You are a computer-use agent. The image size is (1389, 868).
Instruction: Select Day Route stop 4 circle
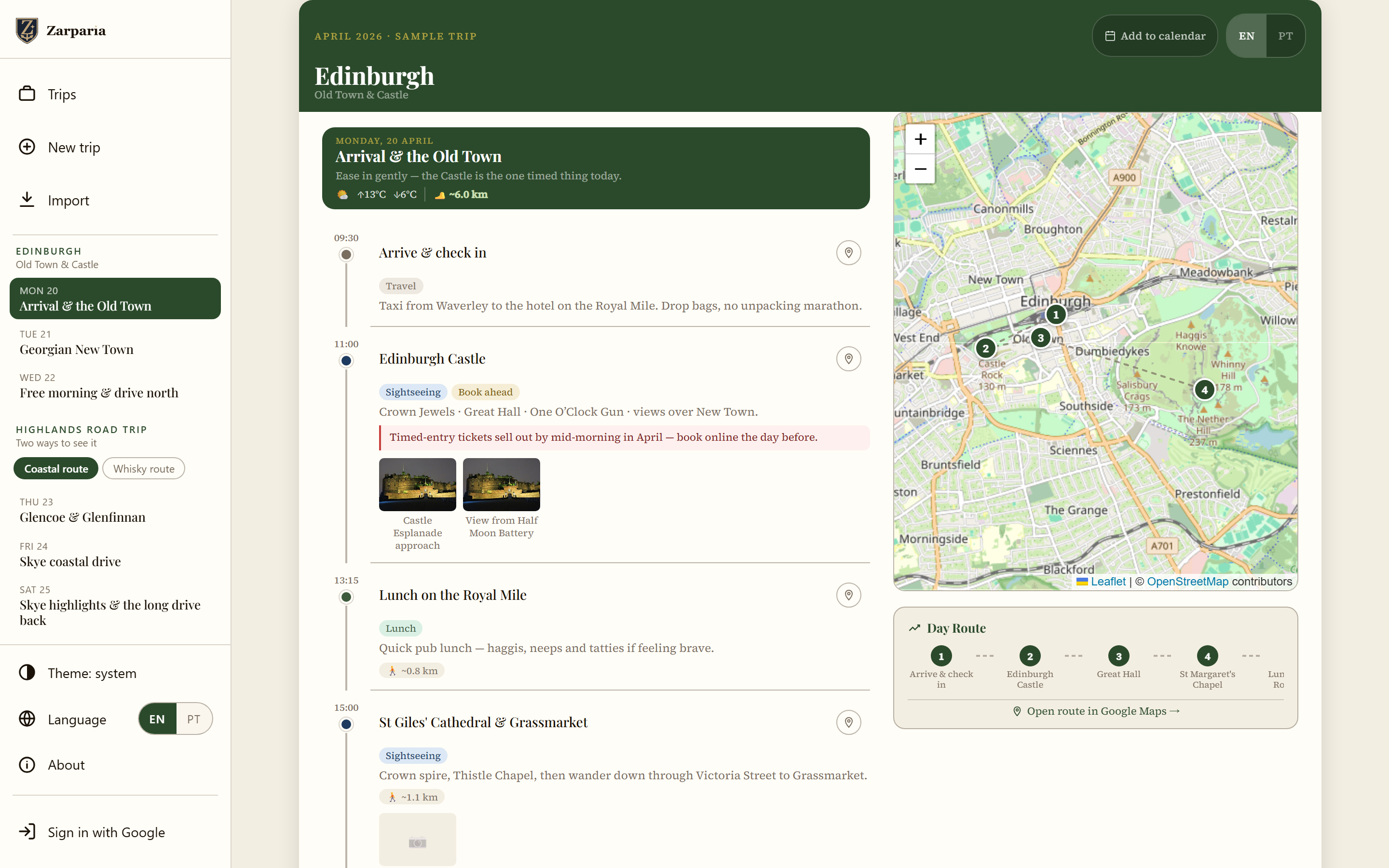point(1207,656)
